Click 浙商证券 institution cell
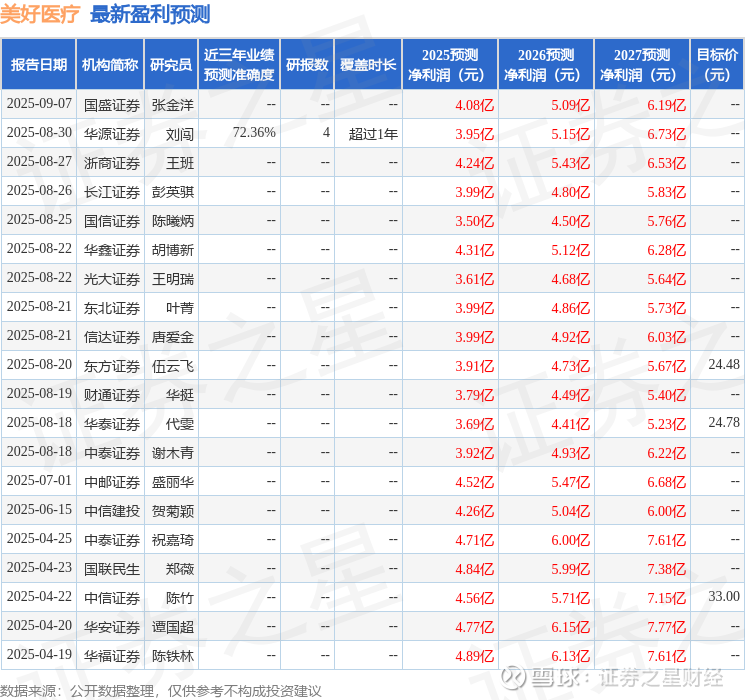The width and height of the screenshot is (745, 700). tap(112, 163)
